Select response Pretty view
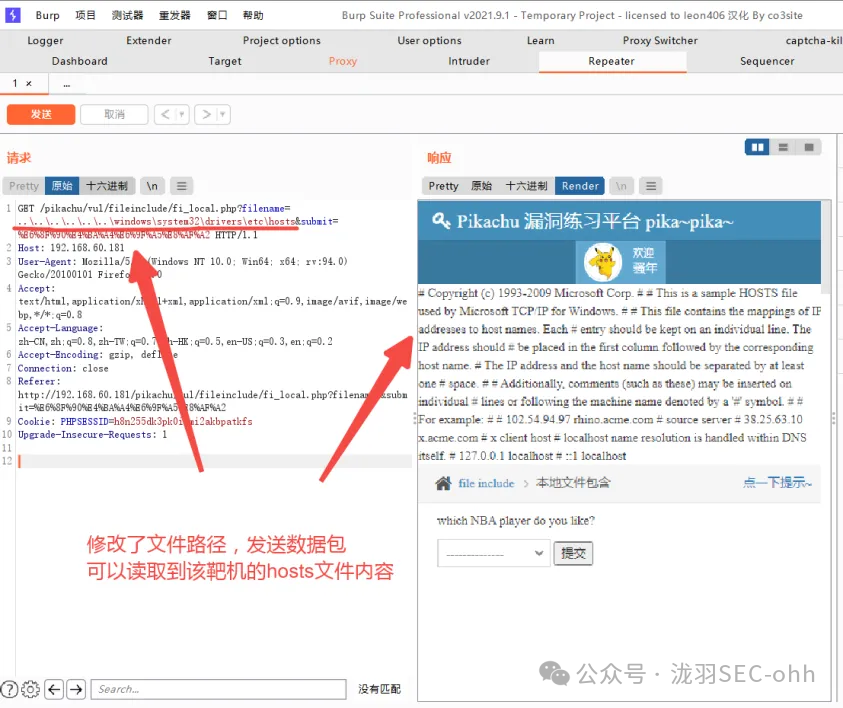843x708 pixels. (x=443, y=186)
